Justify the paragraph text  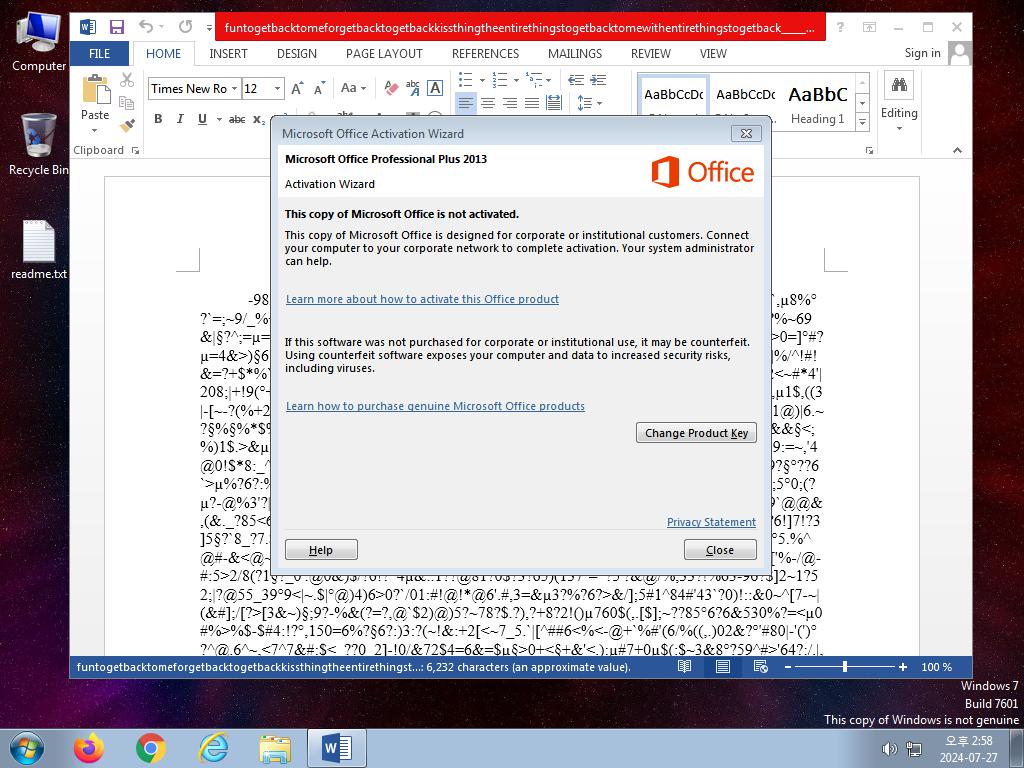click(x=532, y=103)
